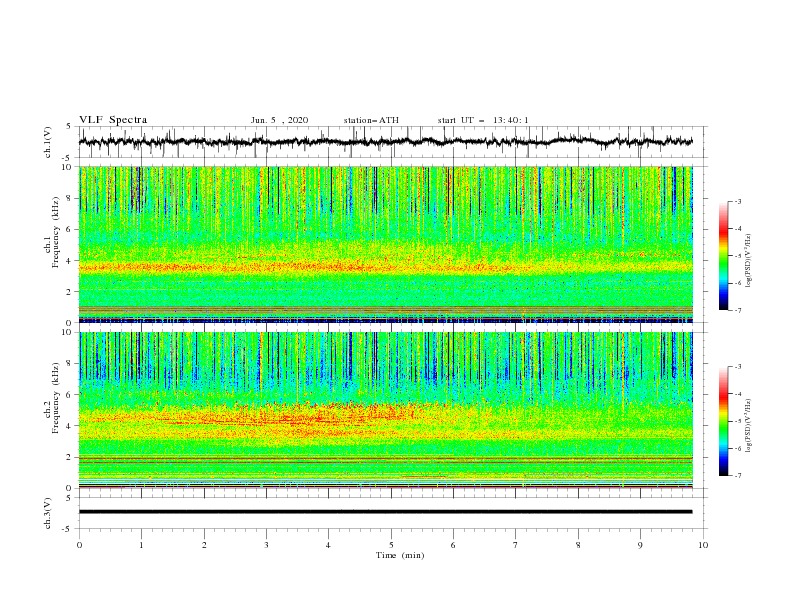Viewport: 792px width, 612px height.
Task: Click the "VLF Spectra" plot title
Action: (x=113, y=120)
